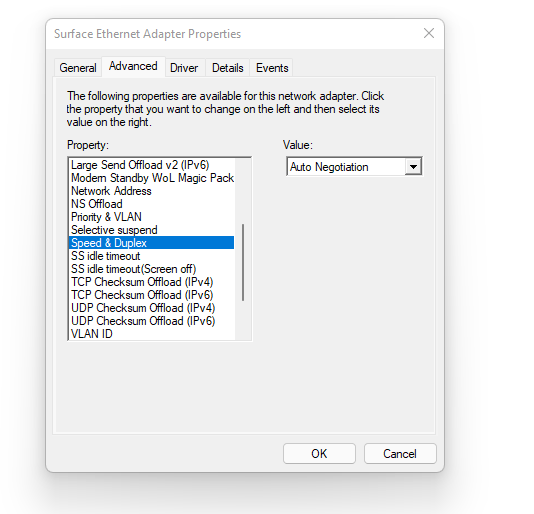Click the Property list scrollbar thumb
534x514 pixels.
coord(243,262)
